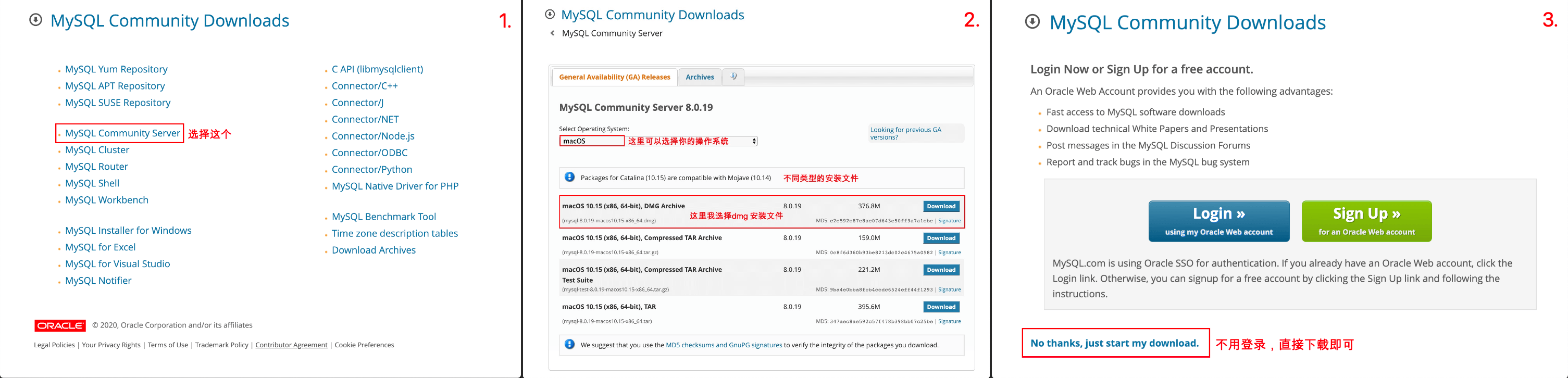
Task: Download the macOS DMG Archive package
Action: coord(941,206)
